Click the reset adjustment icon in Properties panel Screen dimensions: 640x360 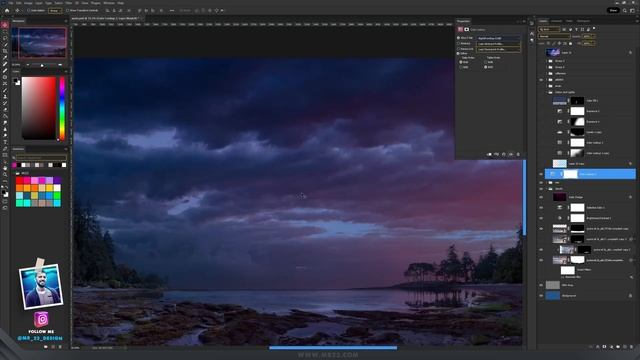point(504,154)
